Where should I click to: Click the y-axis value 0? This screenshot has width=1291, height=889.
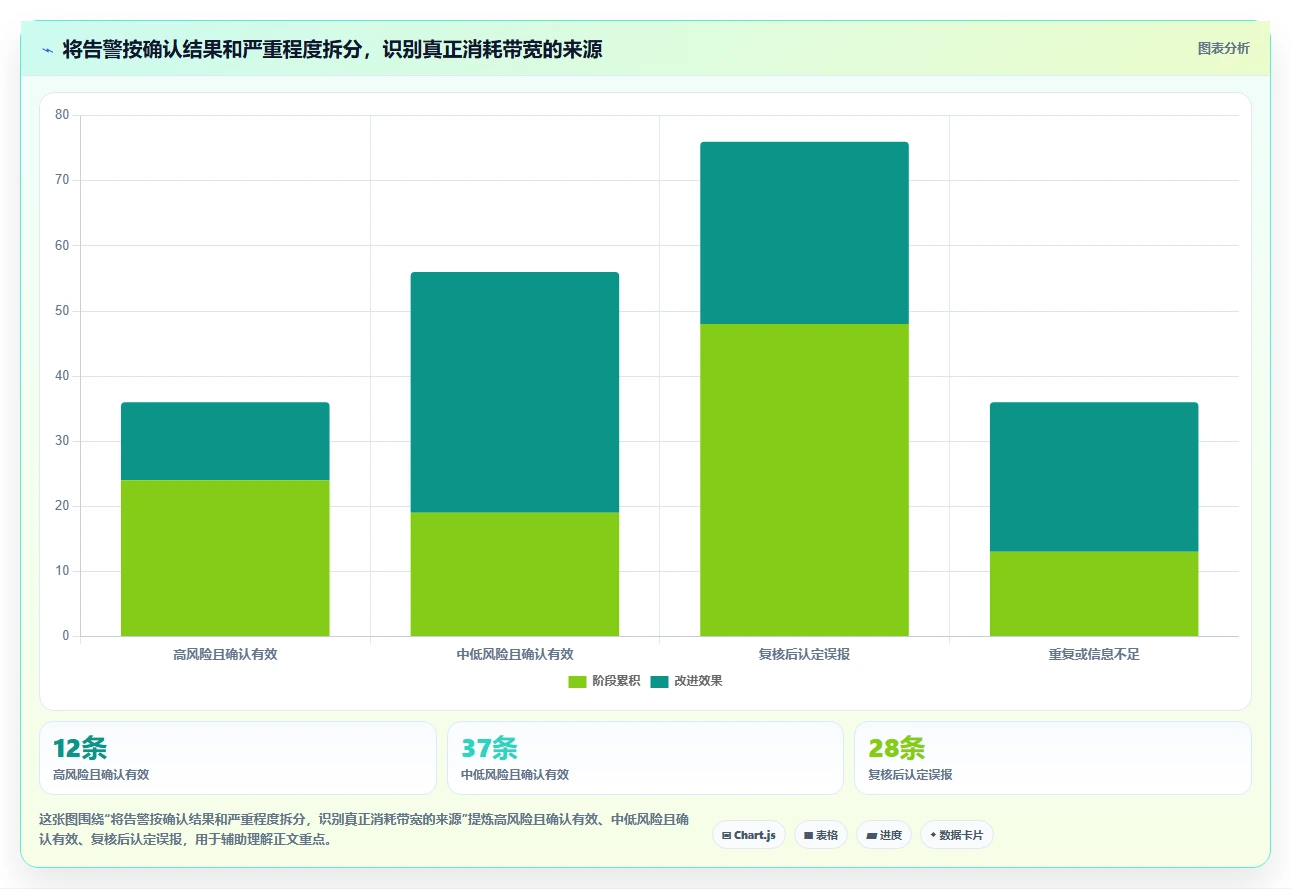point(66,636)
